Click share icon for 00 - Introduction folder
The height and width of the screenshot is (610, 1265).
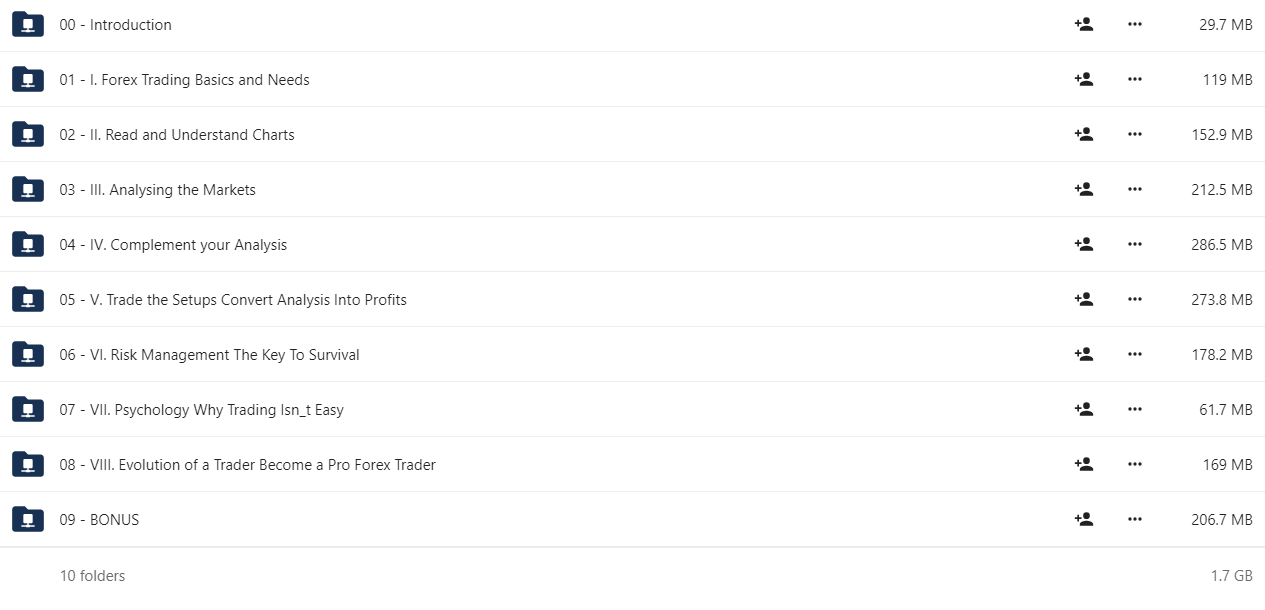pos(1083,24)
